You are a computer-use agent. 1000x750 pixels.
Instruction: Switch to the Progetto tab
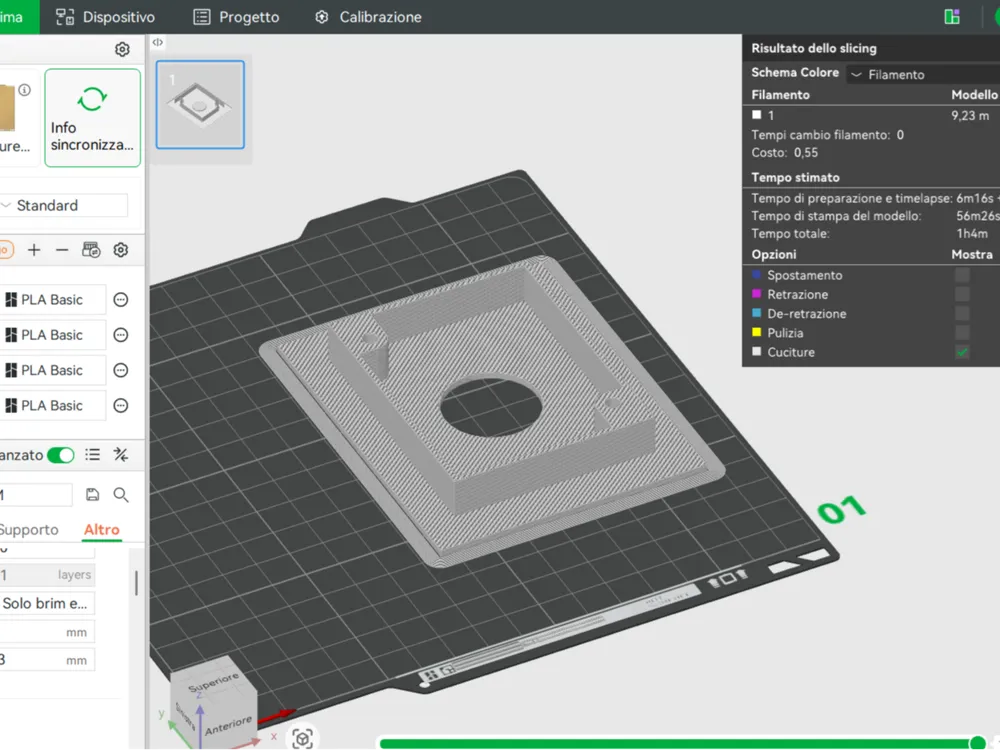(x=237, y=17)
